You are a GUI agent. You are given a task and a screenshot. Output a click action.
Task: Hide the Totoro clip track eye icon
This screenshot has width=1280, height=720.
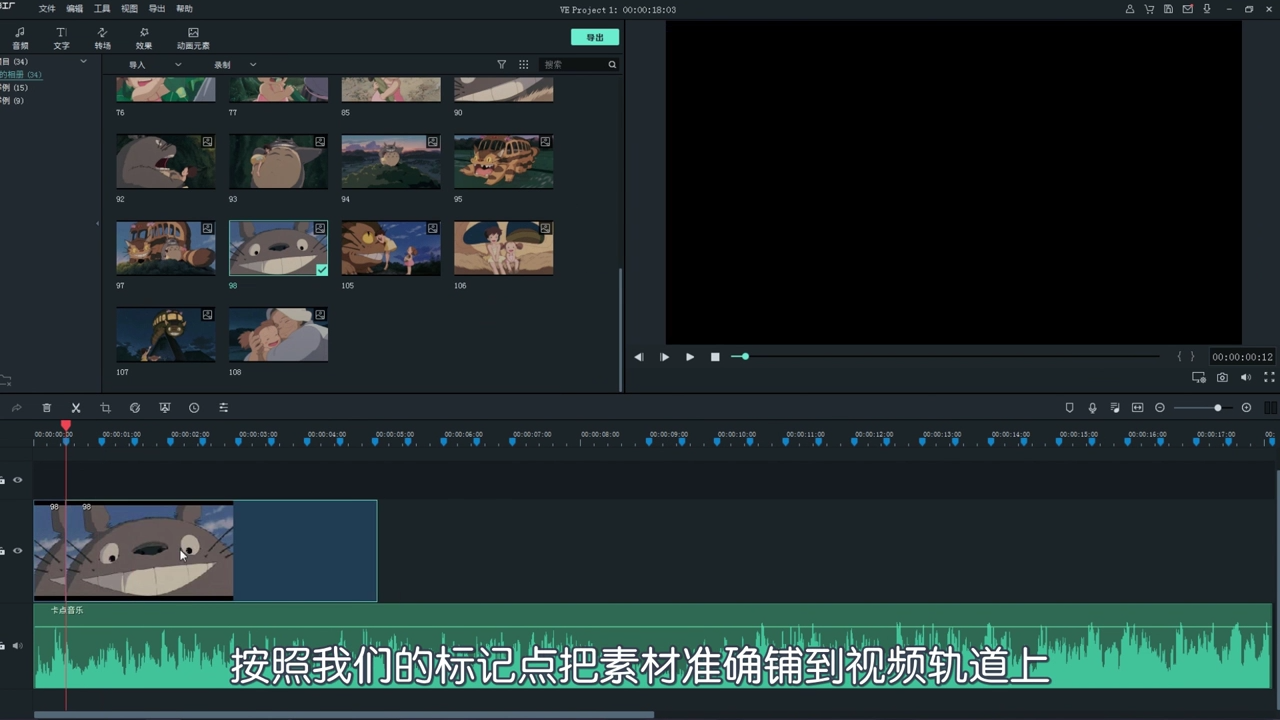point(17,551)
